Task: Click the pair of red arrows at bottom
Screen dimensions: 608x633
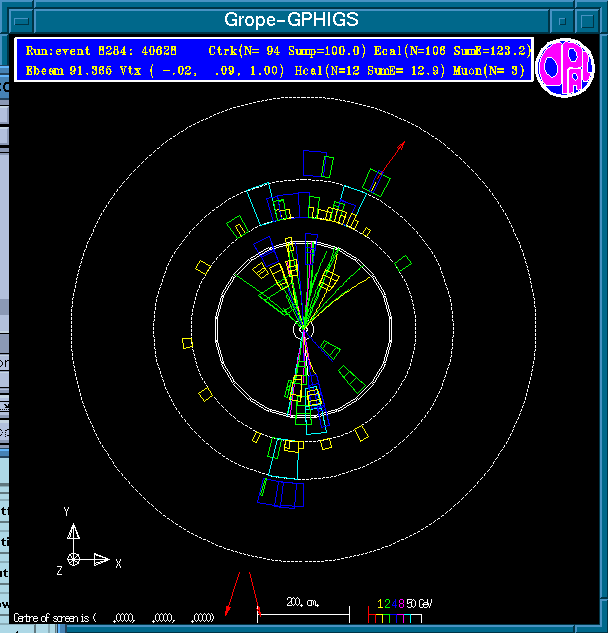Action: (x=240, y=594)
